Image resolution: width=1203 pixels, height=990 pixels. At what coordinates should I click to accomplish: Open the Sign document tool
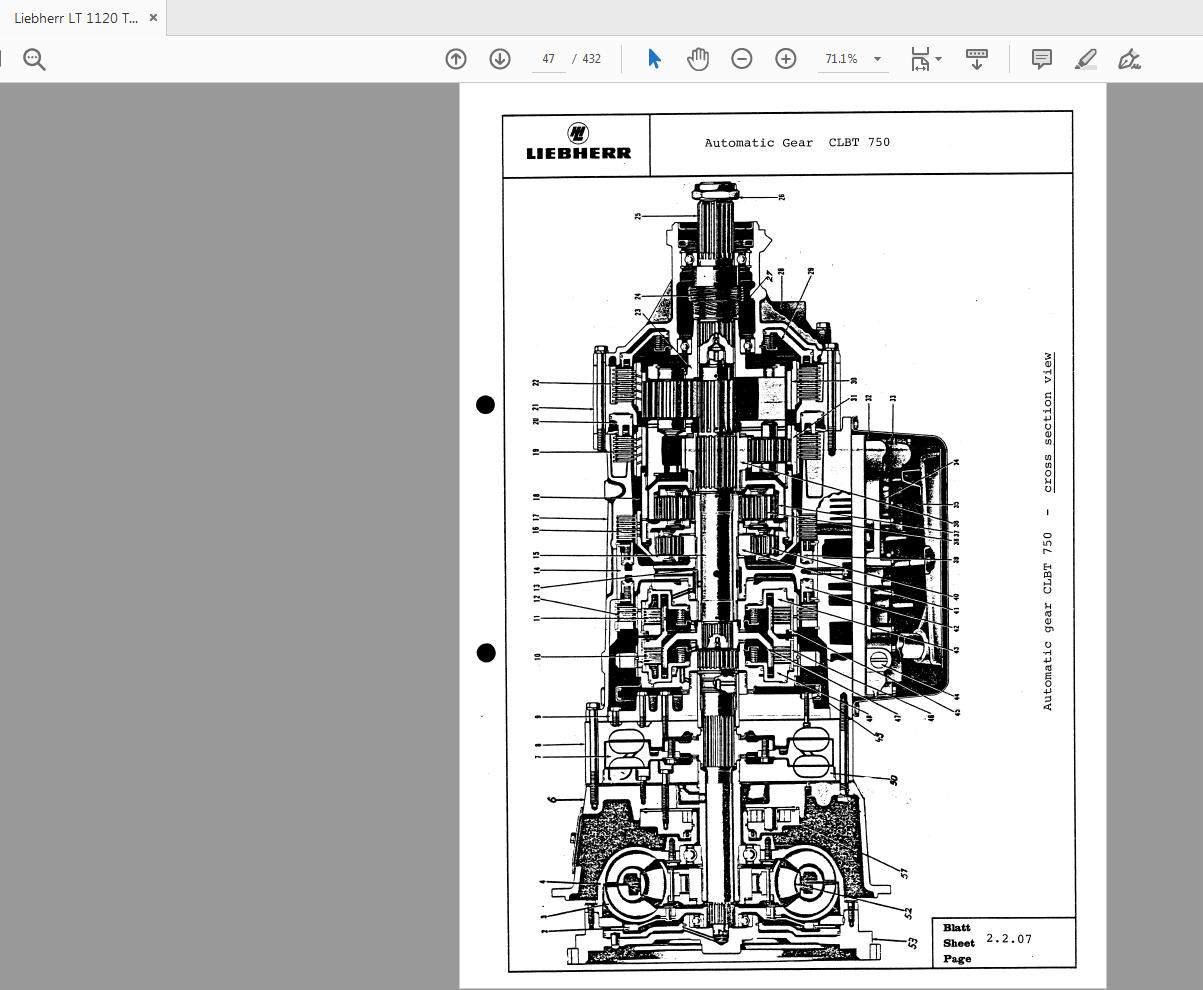1129,59
